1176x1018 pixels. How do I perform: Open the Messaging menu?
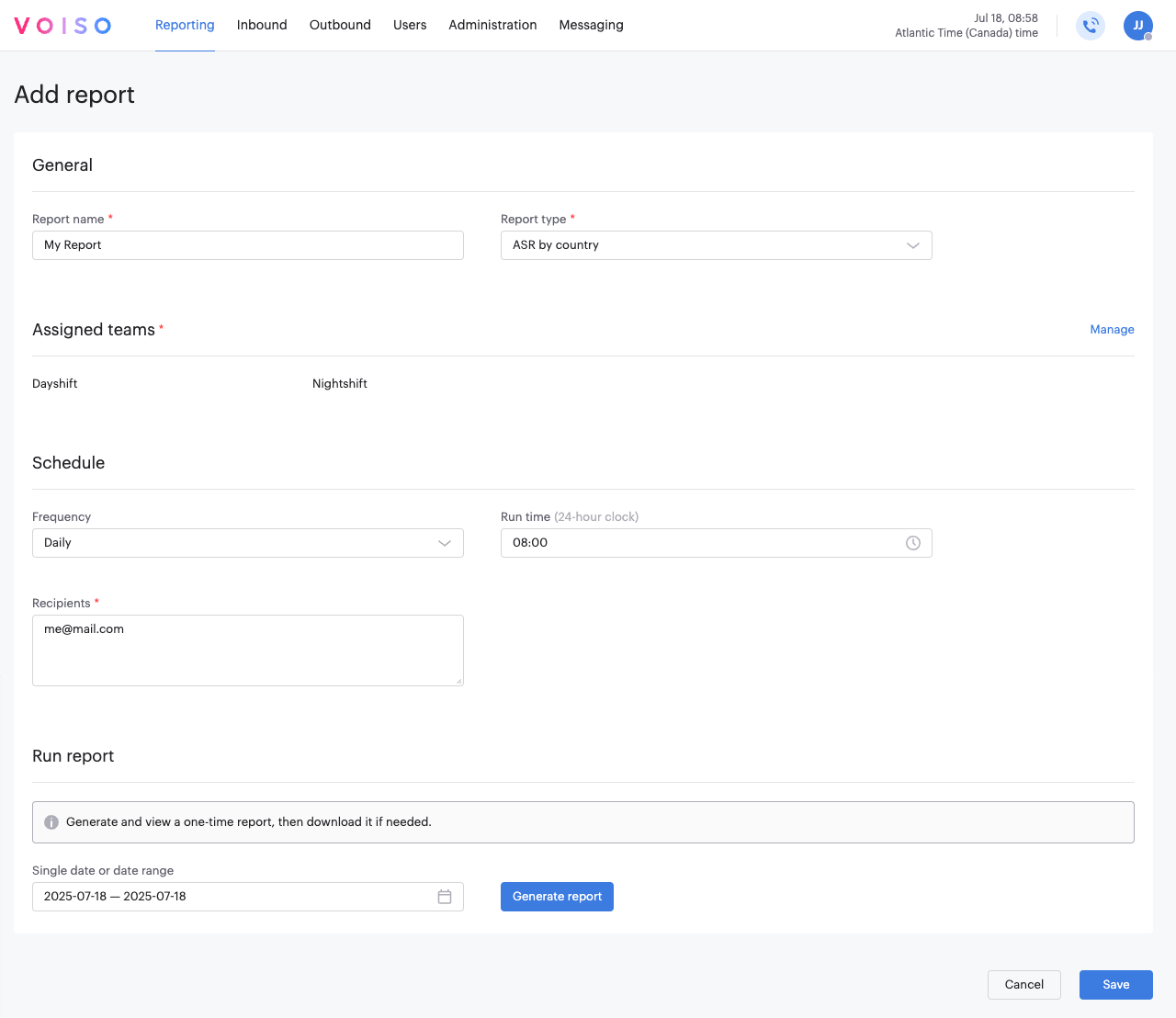pos(592,25)
